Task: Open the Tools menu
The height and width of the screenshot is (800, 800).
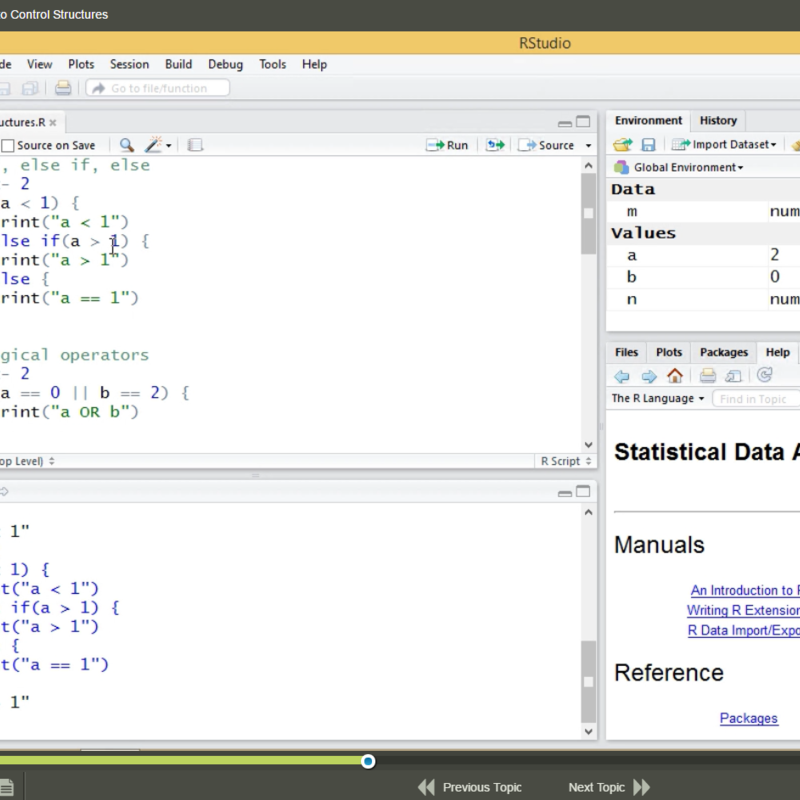Action: coord(272,64)
